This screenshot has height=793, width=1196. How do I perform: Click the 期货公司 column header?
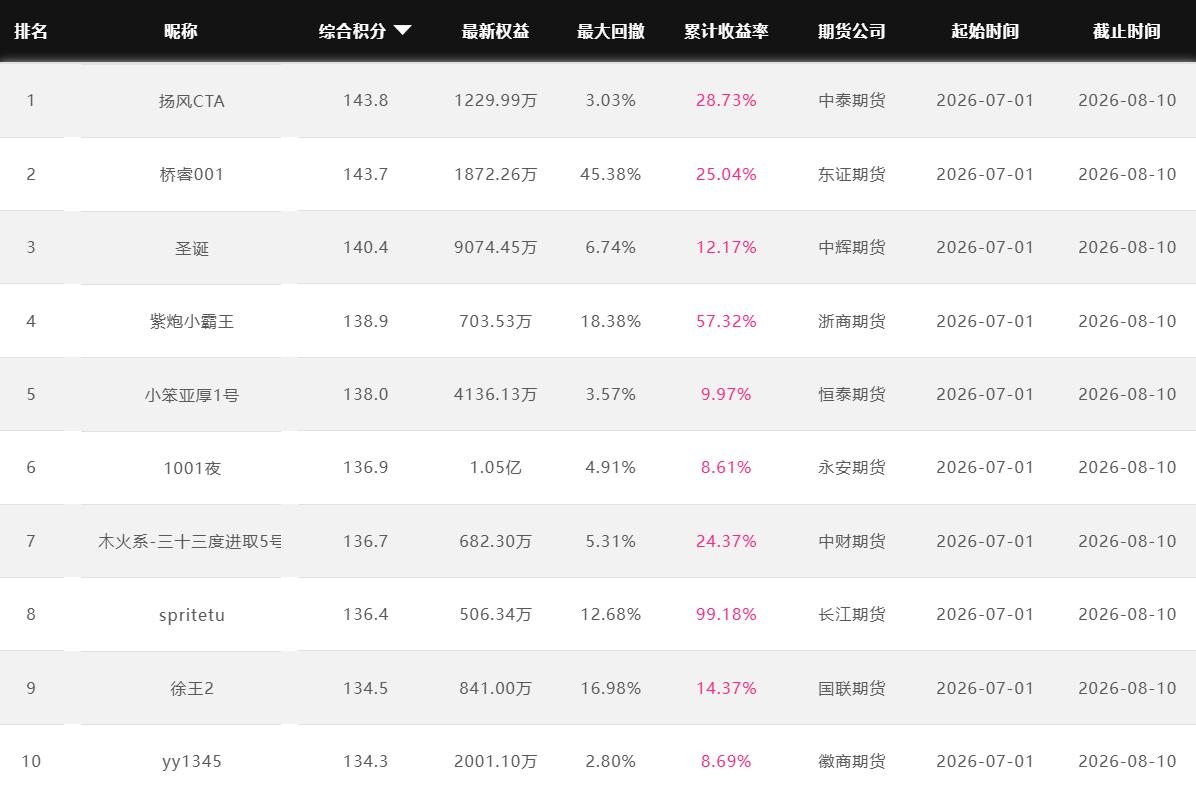click(x=852, y=31)
